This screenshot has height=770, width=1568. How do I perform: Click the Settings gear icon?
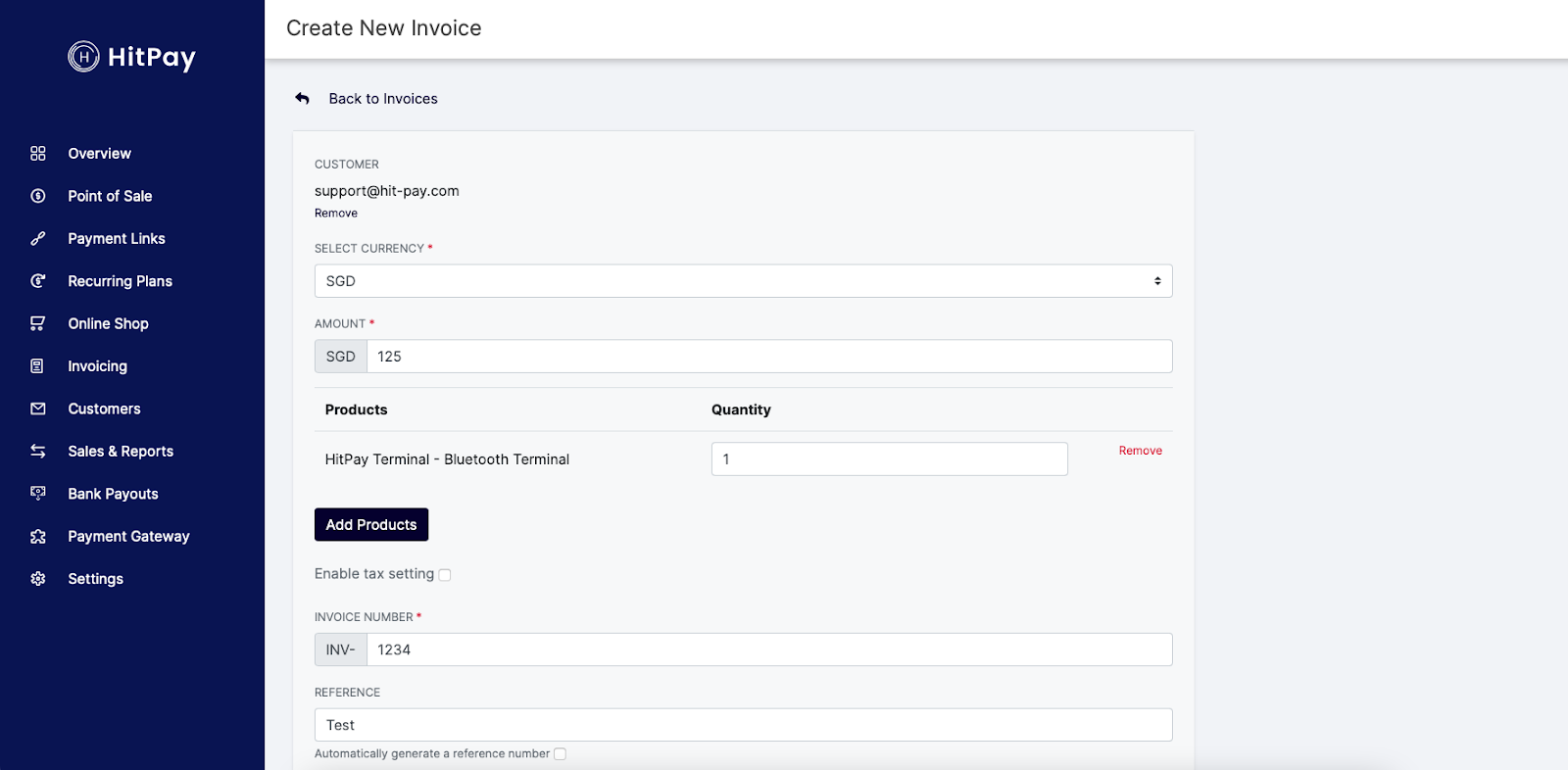(x=38, y=579)
